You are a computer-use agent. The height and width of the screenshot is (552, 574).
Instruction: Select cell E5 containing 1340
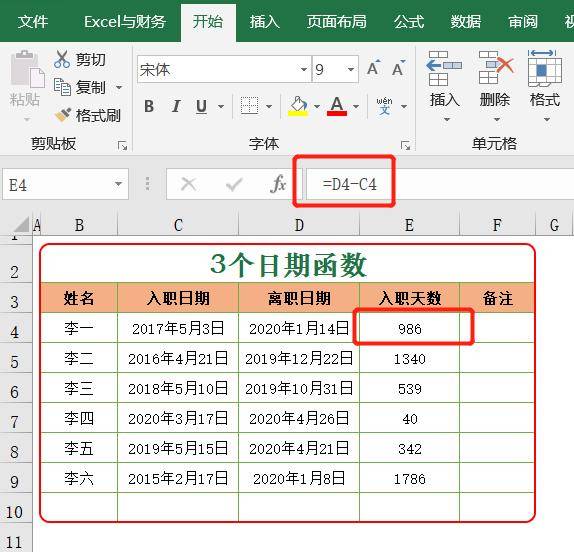point(409,358)
